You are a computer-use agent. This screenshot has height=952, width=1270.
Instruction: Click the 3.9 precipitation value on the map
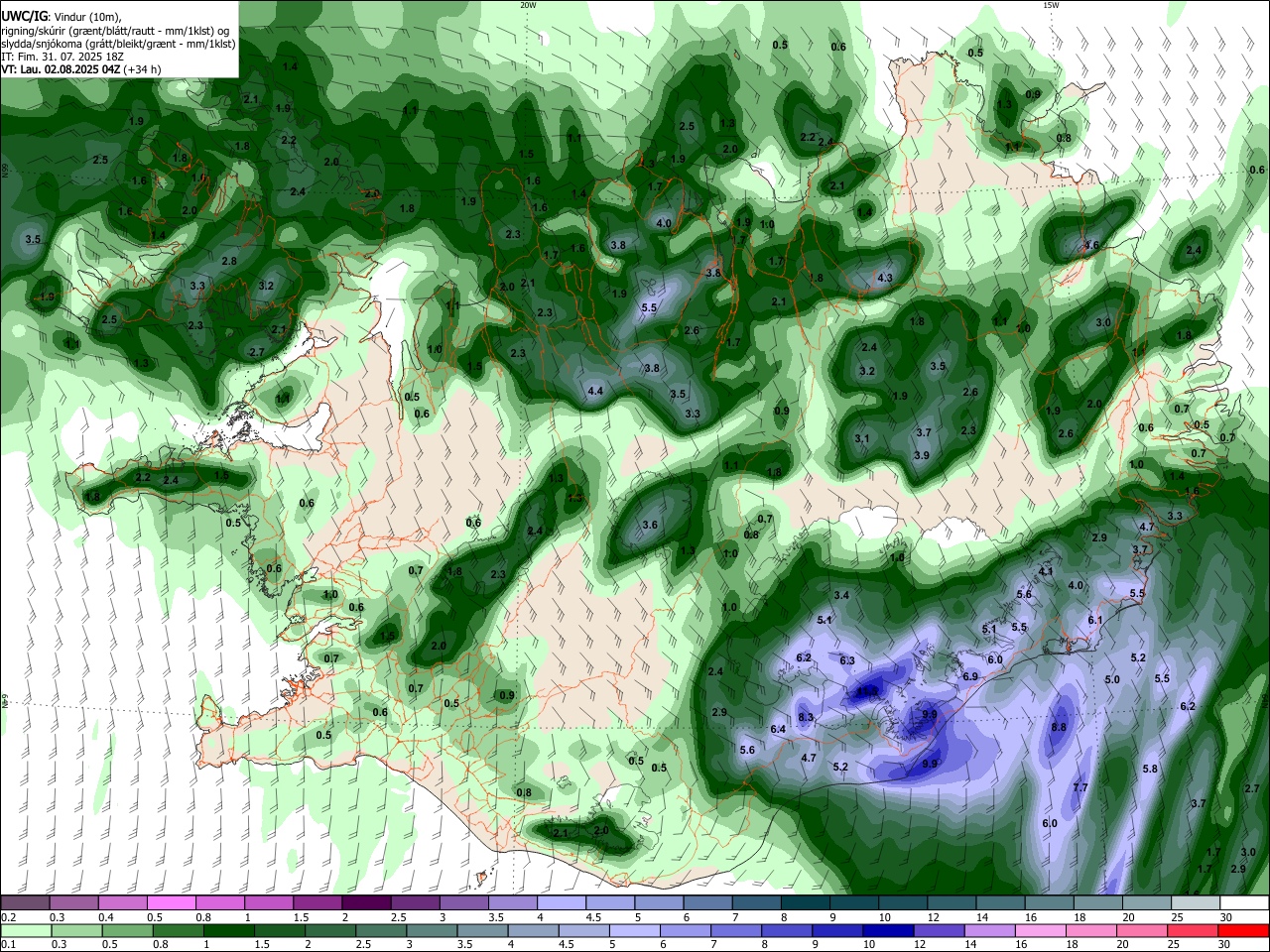pos(921,455)
